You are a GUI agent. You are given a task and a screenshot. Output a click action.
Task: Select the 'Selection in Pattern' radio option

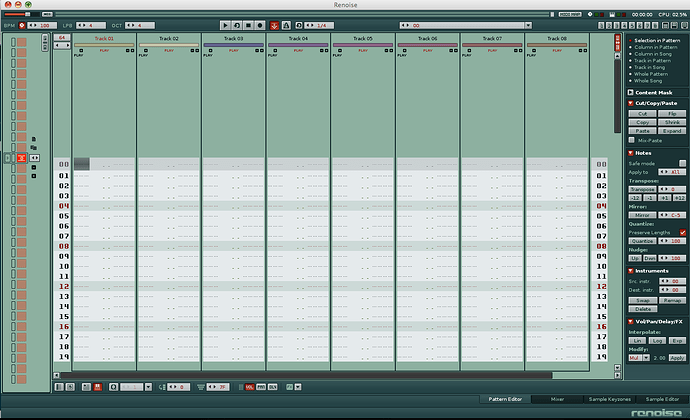(655, 40)
